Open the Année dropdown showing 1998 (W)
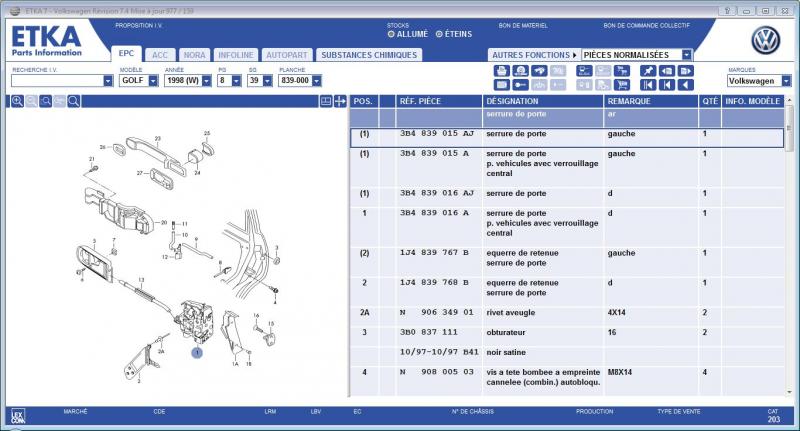Screen dimensions: 800x431 (x=206, y=81)
